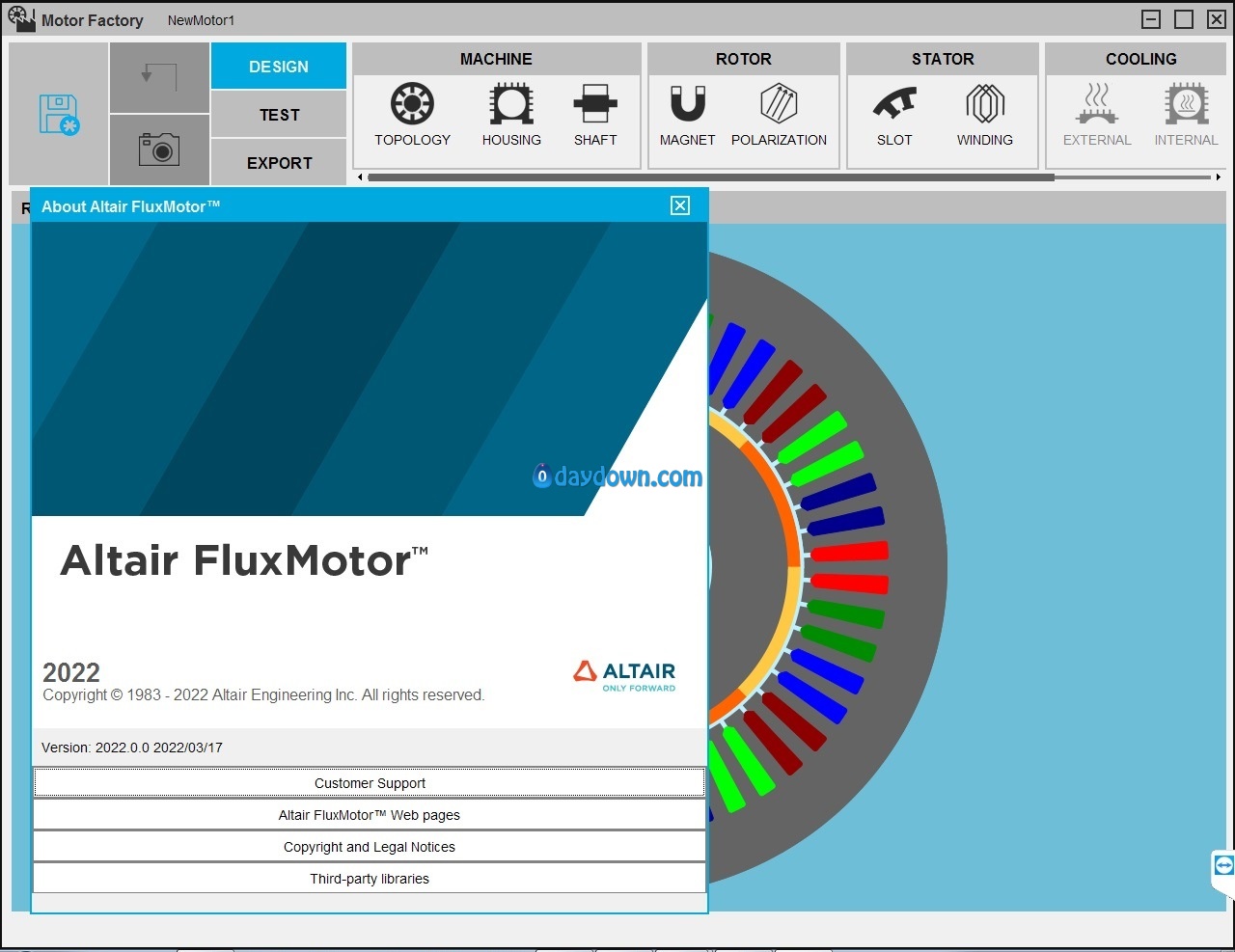Open the Topology machine settings
This screenshot has width=1235, height=952.
click(x=412, y=116)
